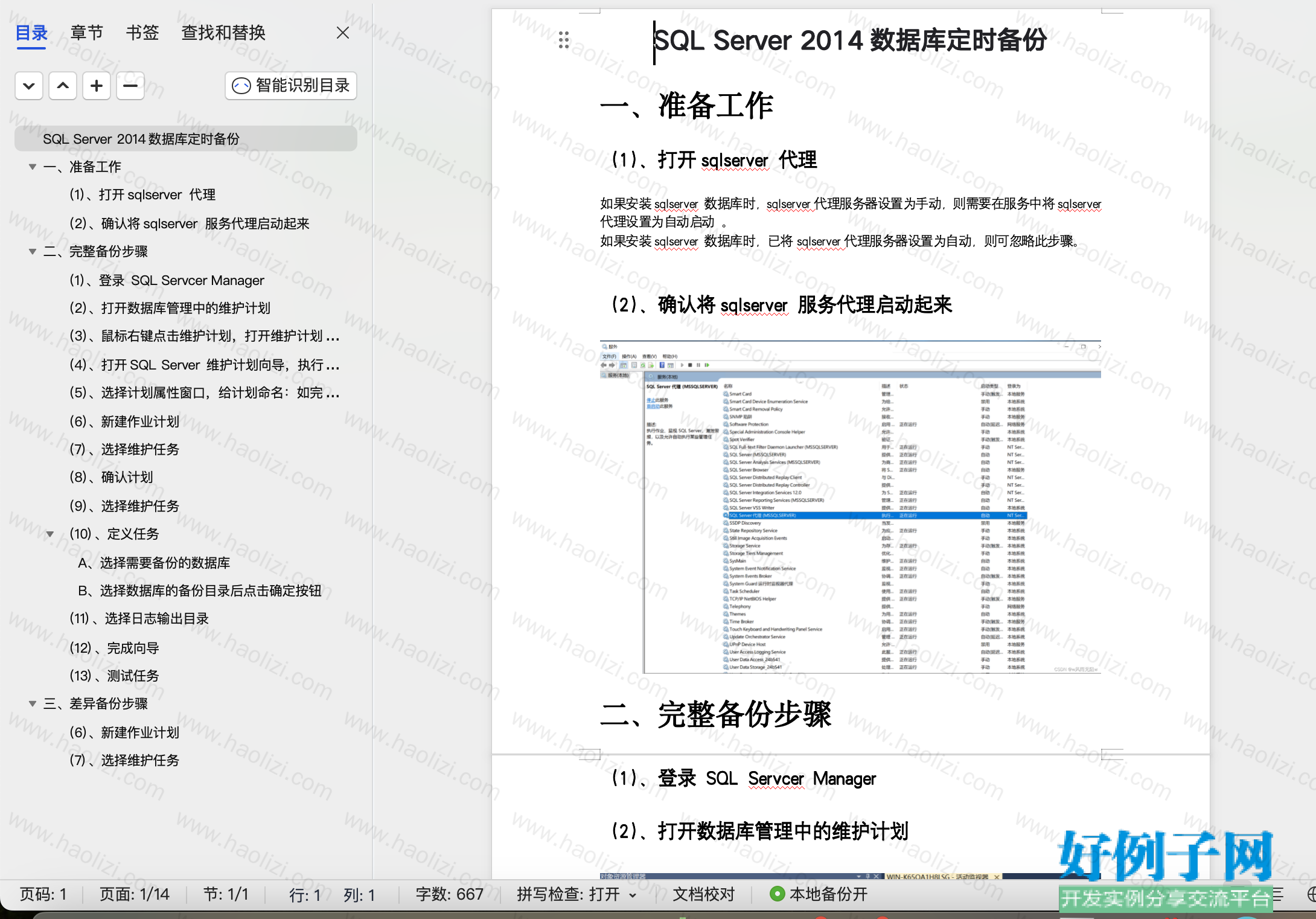This screenshot has width=1316, height=919.
Task: Collapse the 二、完整备份步骤 outline section
Action: pyautogui.click(x=33, y=251)
